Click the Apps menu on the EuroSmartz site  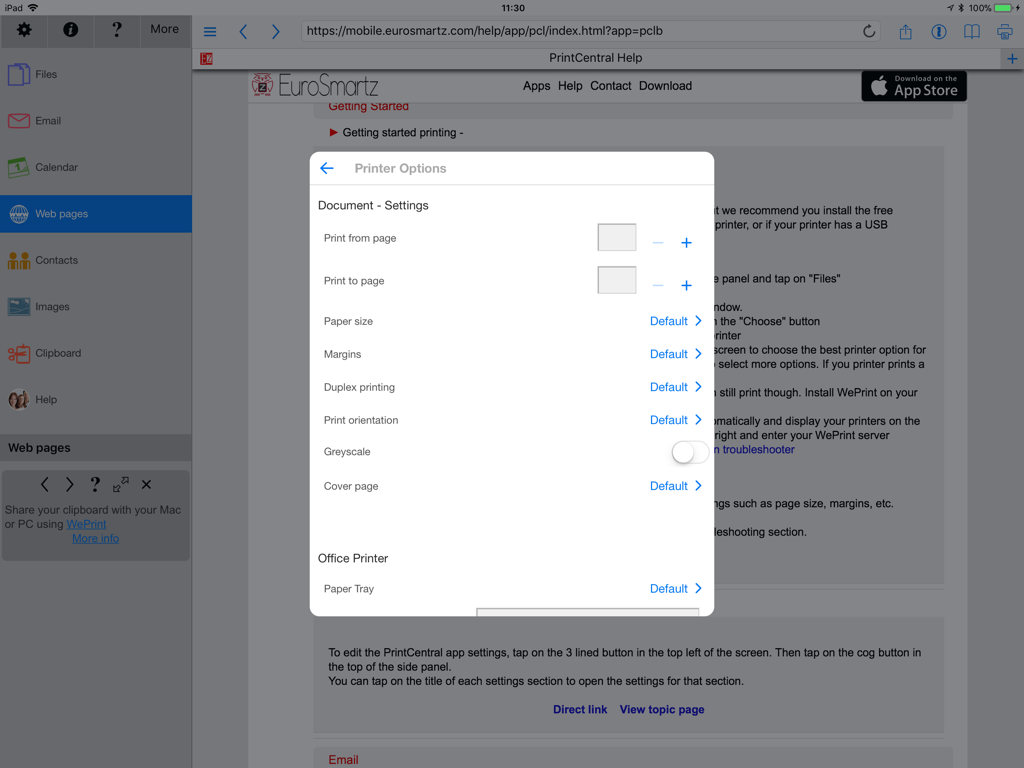[537, 86]
